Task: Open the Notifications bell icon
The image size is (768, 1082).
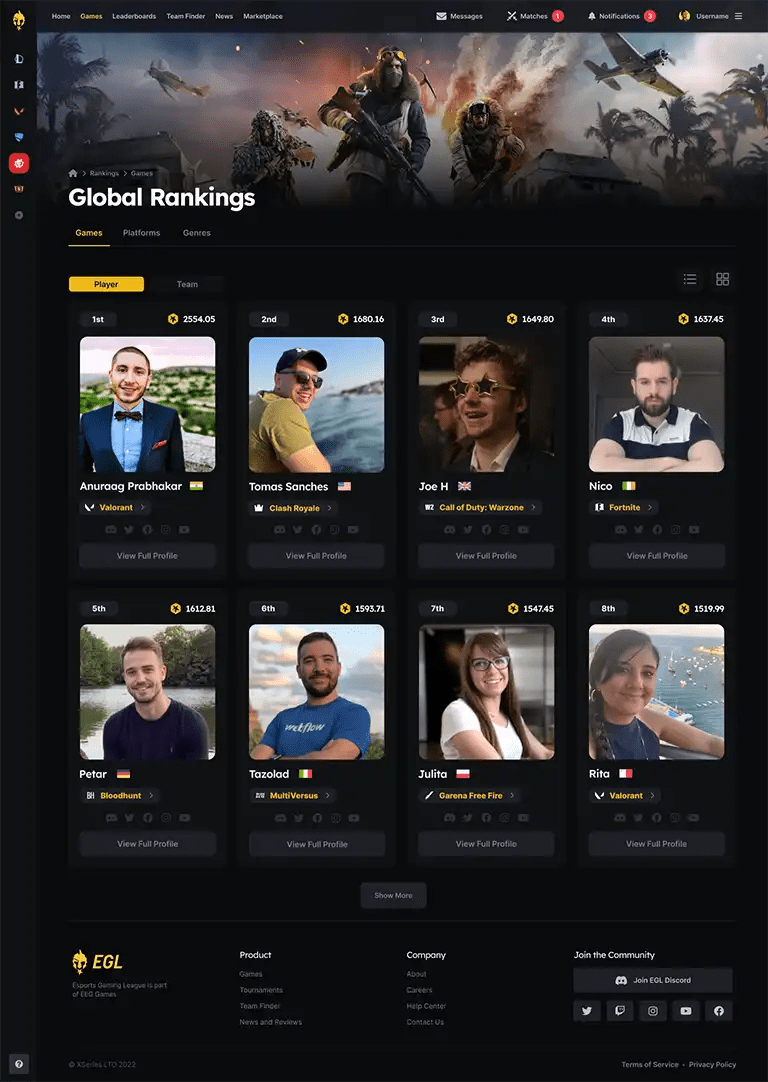Action: 591,16
